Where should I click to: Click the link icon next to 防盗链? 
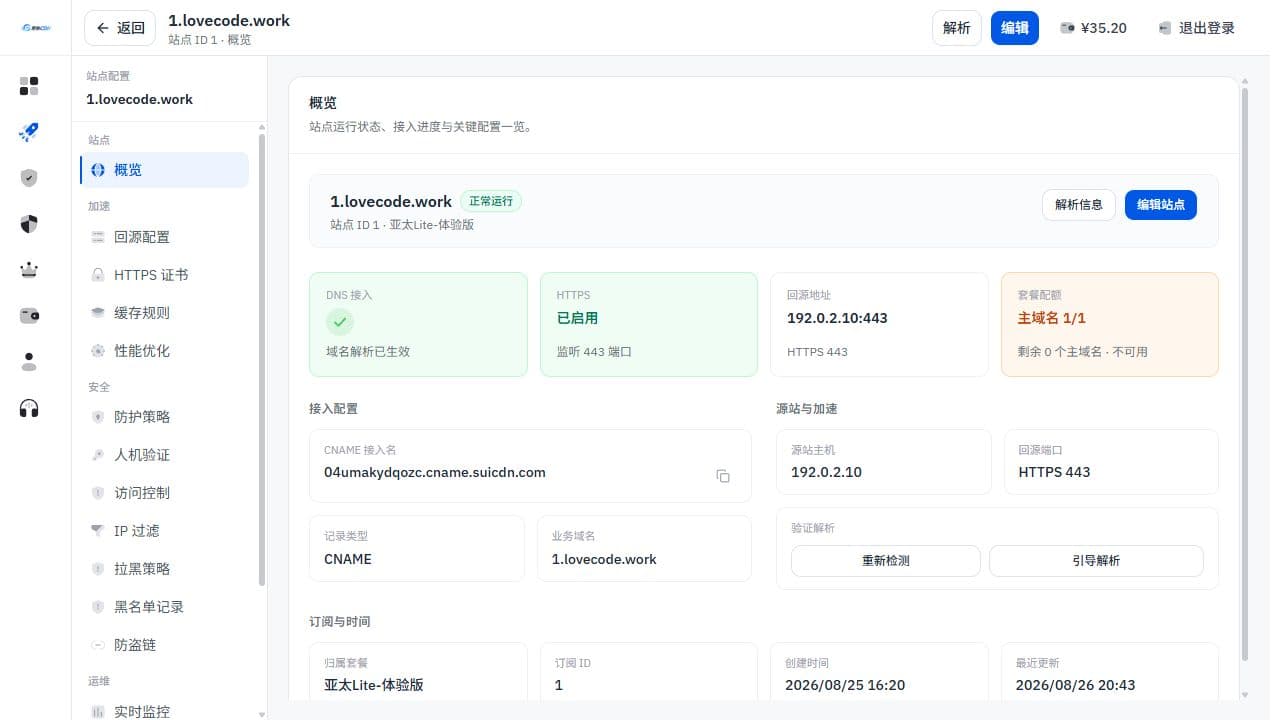[x=98, y=645]
